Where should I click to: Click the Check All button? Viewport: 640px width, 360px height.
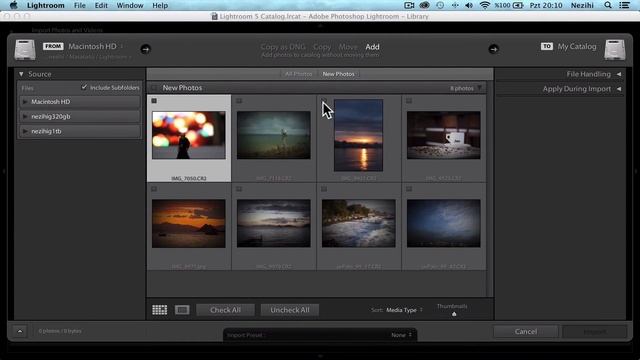[x=225, y=310]
